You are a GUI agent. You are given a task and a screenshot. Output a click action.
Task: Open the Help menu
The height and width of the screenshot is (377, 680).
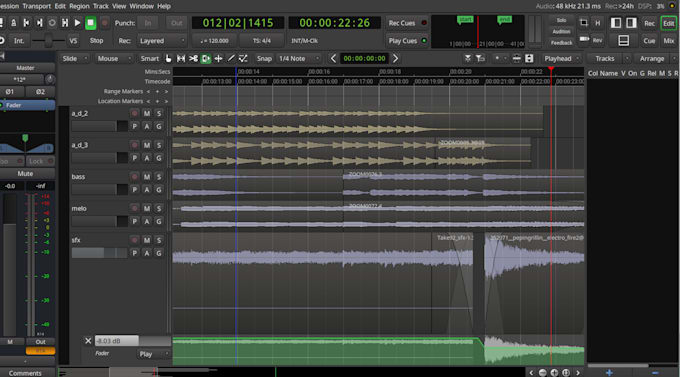[x=163, y=6]
